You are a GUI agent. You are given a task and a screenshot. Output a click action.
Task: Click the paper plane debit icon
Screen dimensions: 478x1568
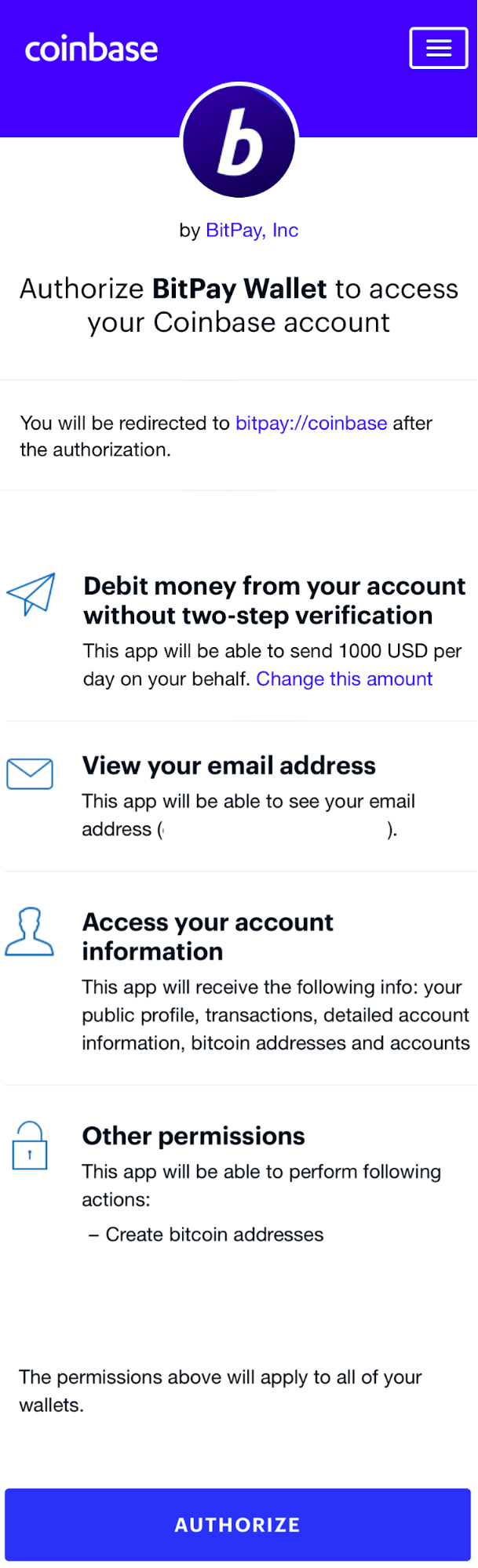click(x=31, y=594)
